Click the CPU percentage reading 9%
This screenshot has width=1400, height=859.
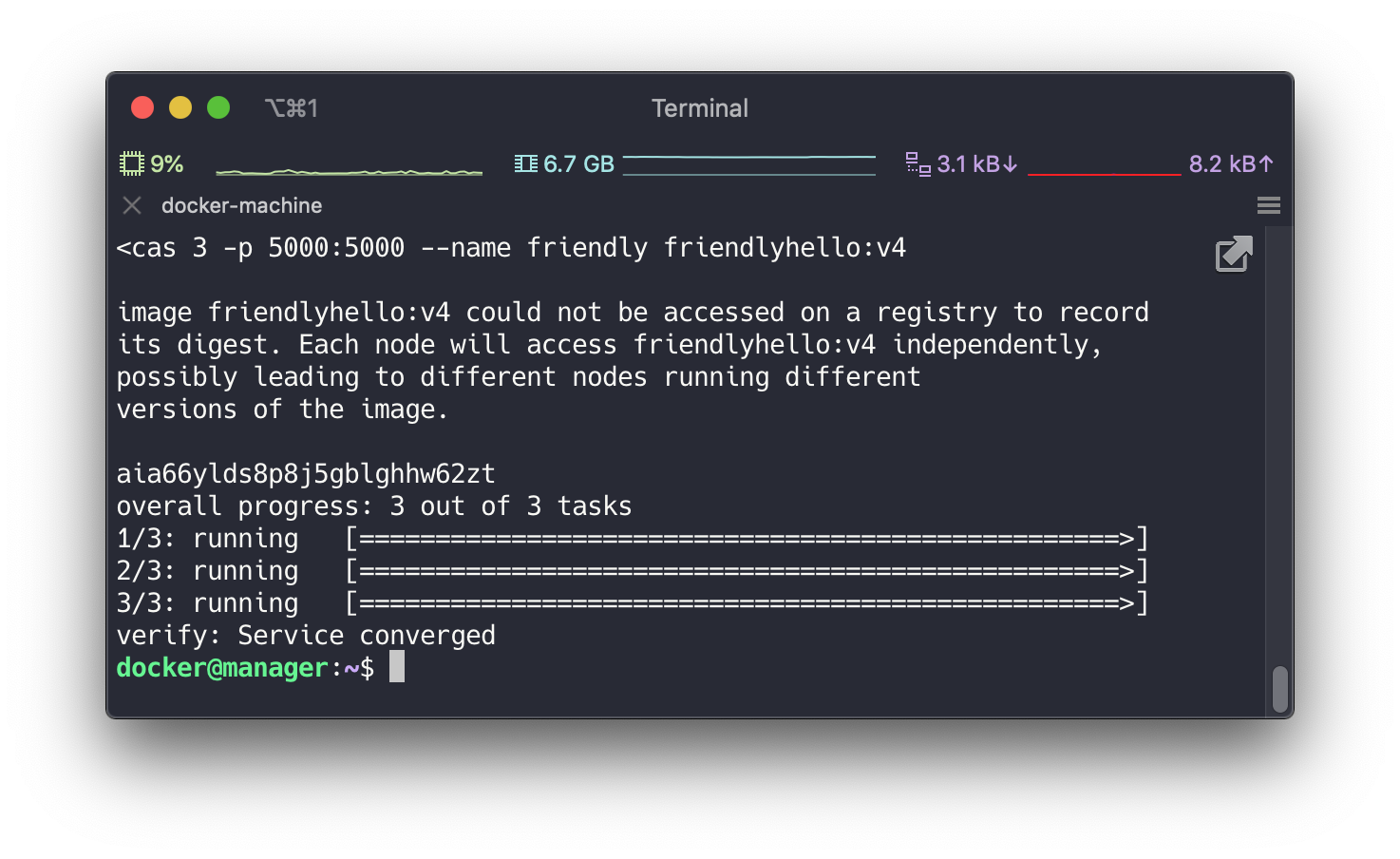[x=167, y=163]
